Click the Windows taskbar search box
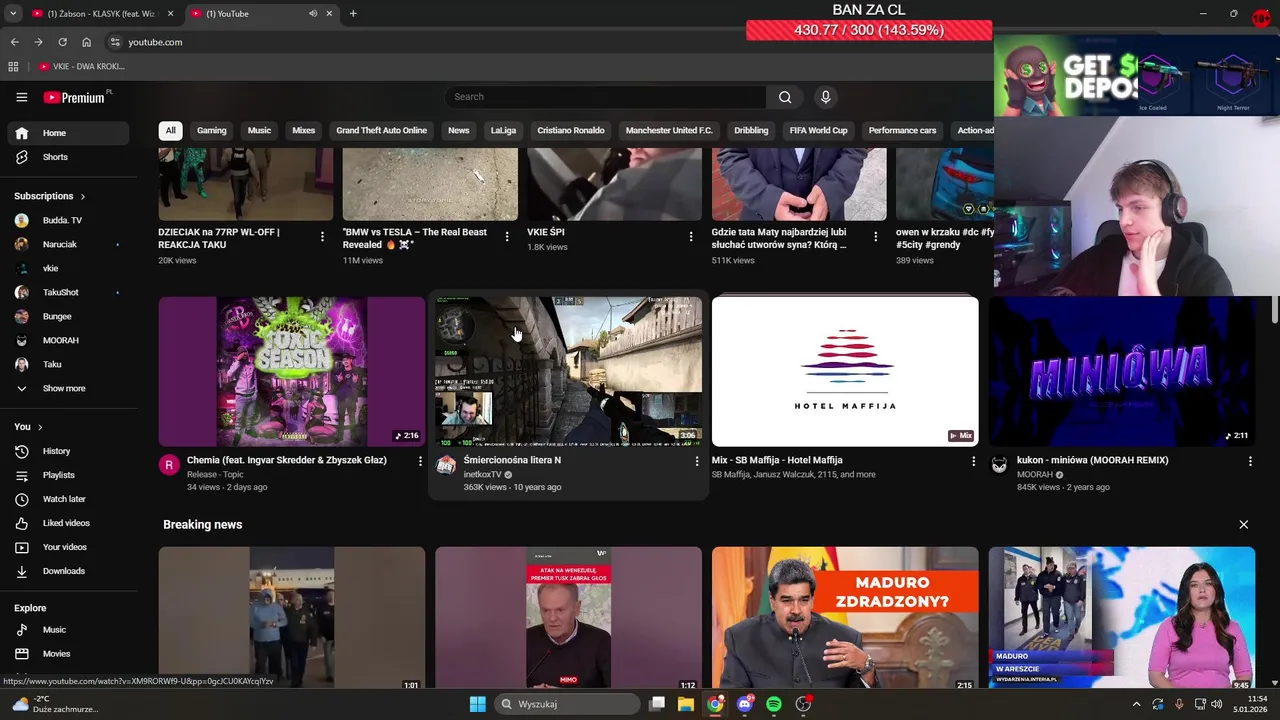This screenshot has width=1280, height=720. pyautogui.click(x=568, y=704)
